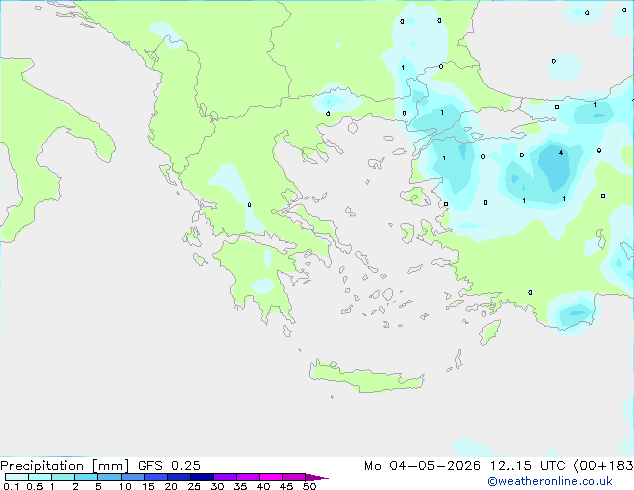The height and width of the screenshot is (490, 634).
Task: Click the "Precipitation" title text
Action: tap(42, 466)
